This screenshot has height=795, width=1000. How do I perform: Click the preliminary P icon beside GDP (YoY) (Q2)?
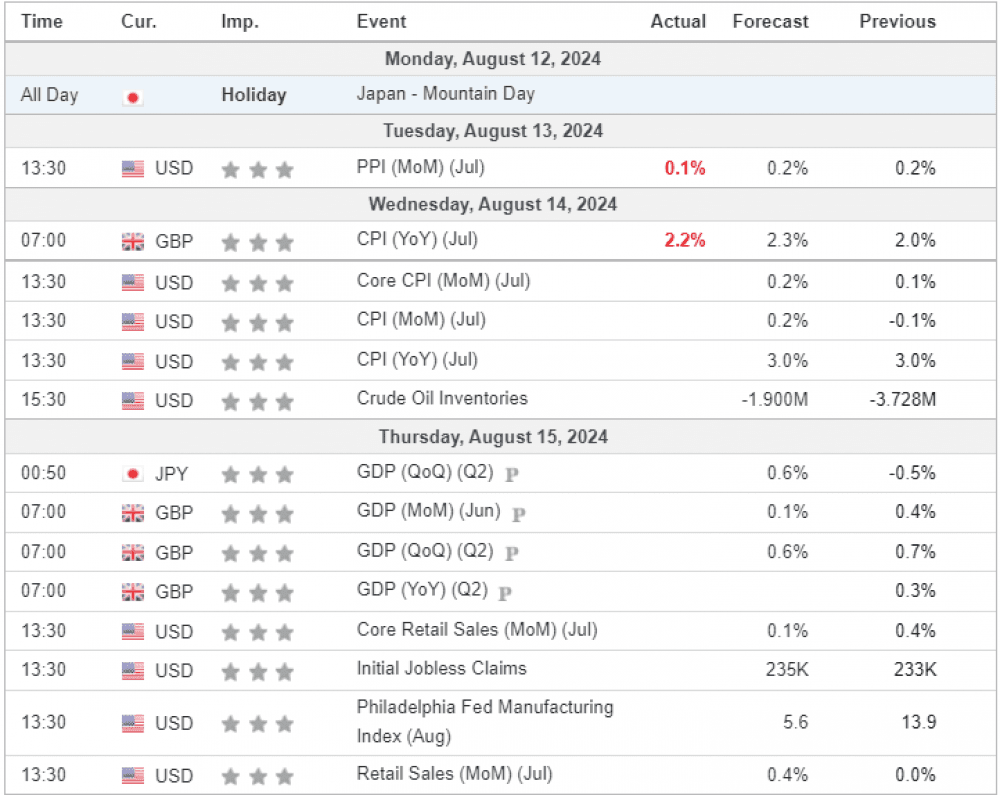504,594
